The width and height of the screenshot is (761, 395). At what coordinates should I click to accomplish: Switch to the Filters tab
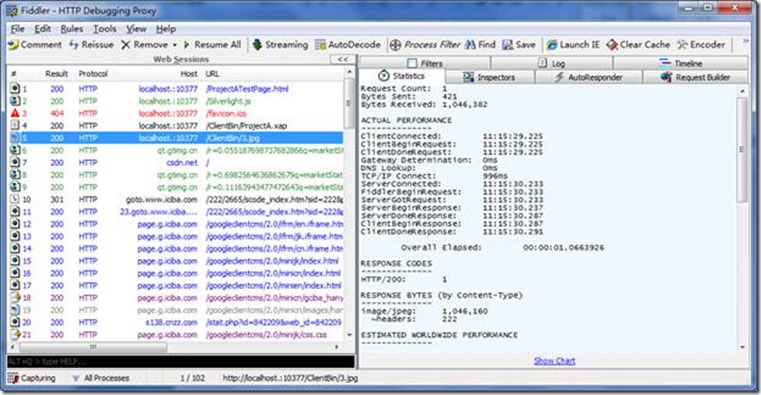coord(425,63)
